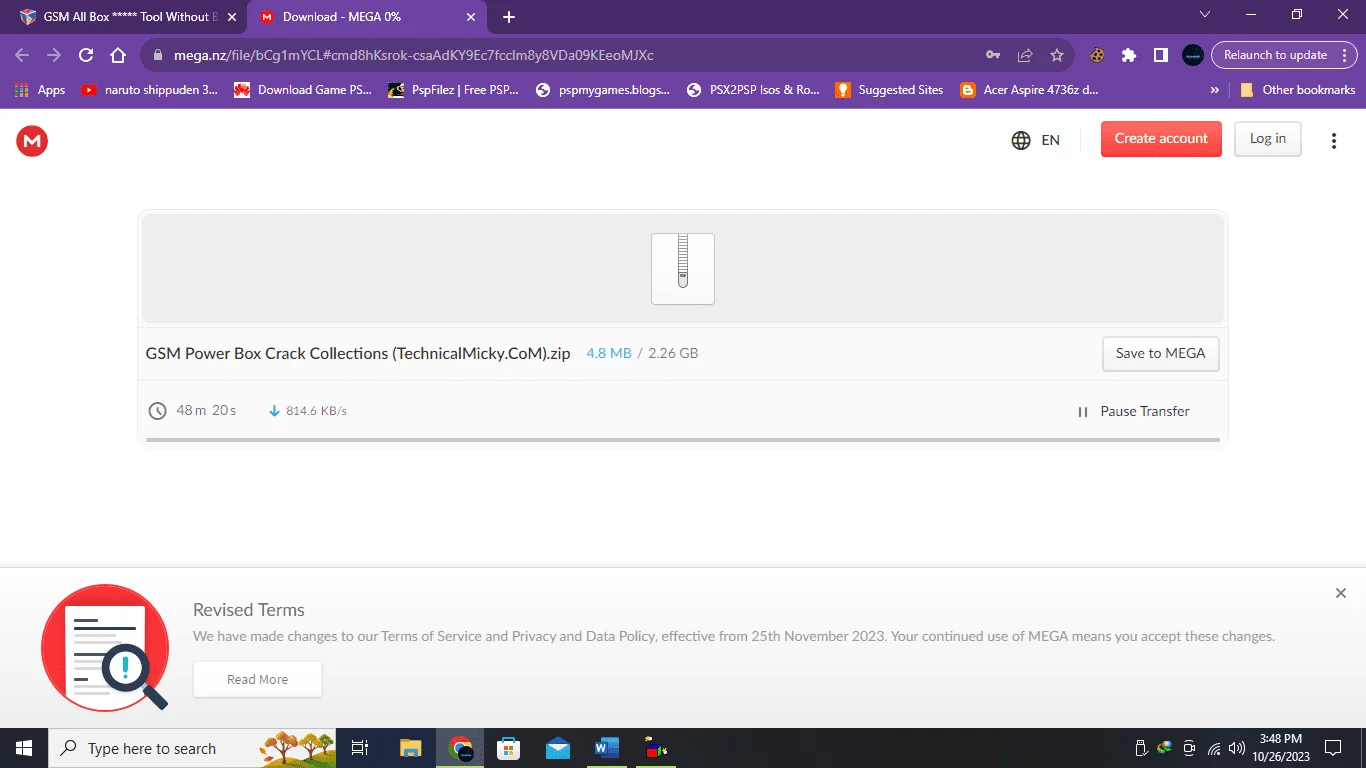Image resolution: width=1366 pixels, height=768 pixels.
Task: Open File Explorer from the taskbar
Action: tap(411, 748)
